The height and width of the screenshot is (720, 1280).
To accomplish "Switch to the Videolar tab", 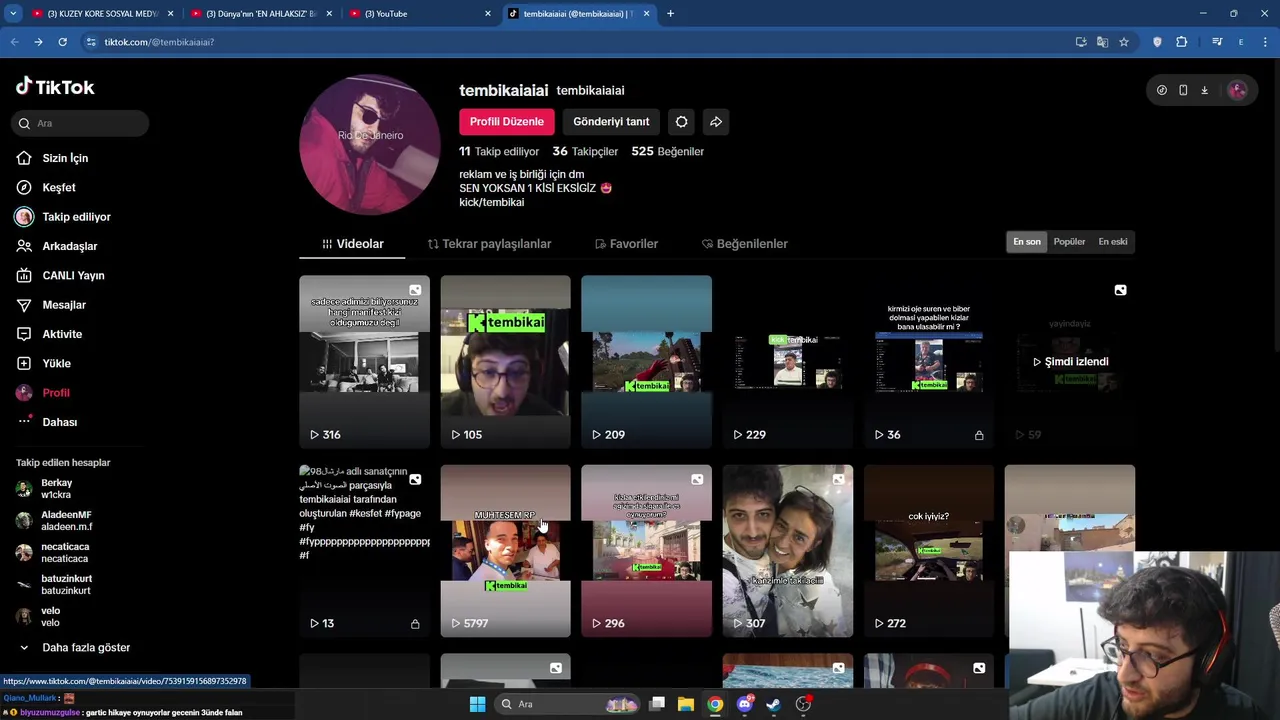I will coord(352,244).
